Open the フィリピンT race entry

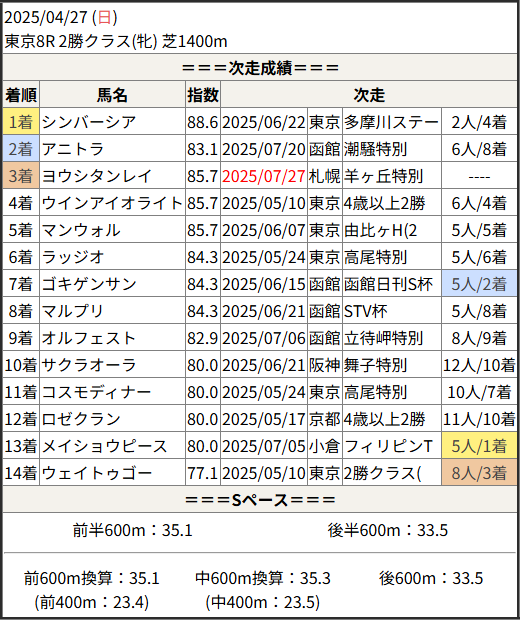coord(388,446)
